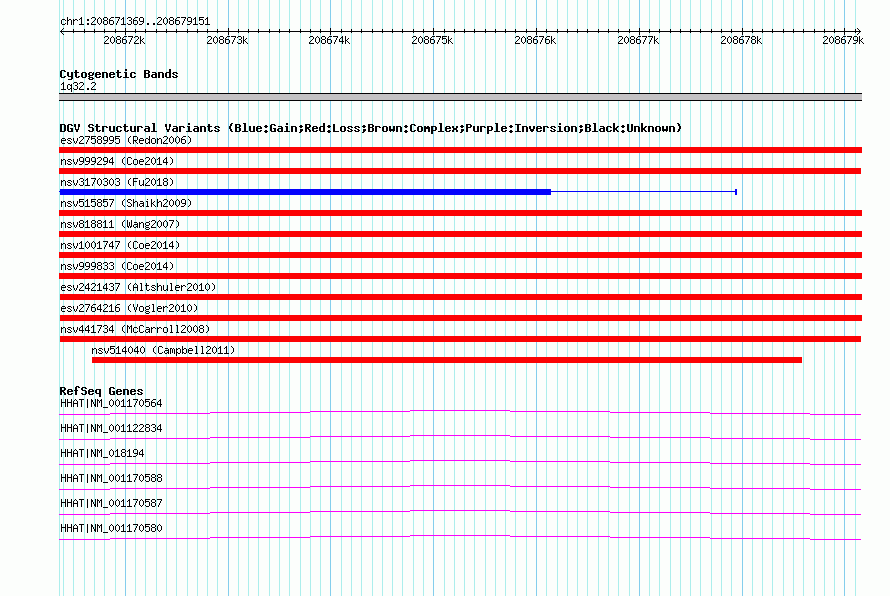
Task: Click the red bar under esv2758995
Action: coord(460,150)
